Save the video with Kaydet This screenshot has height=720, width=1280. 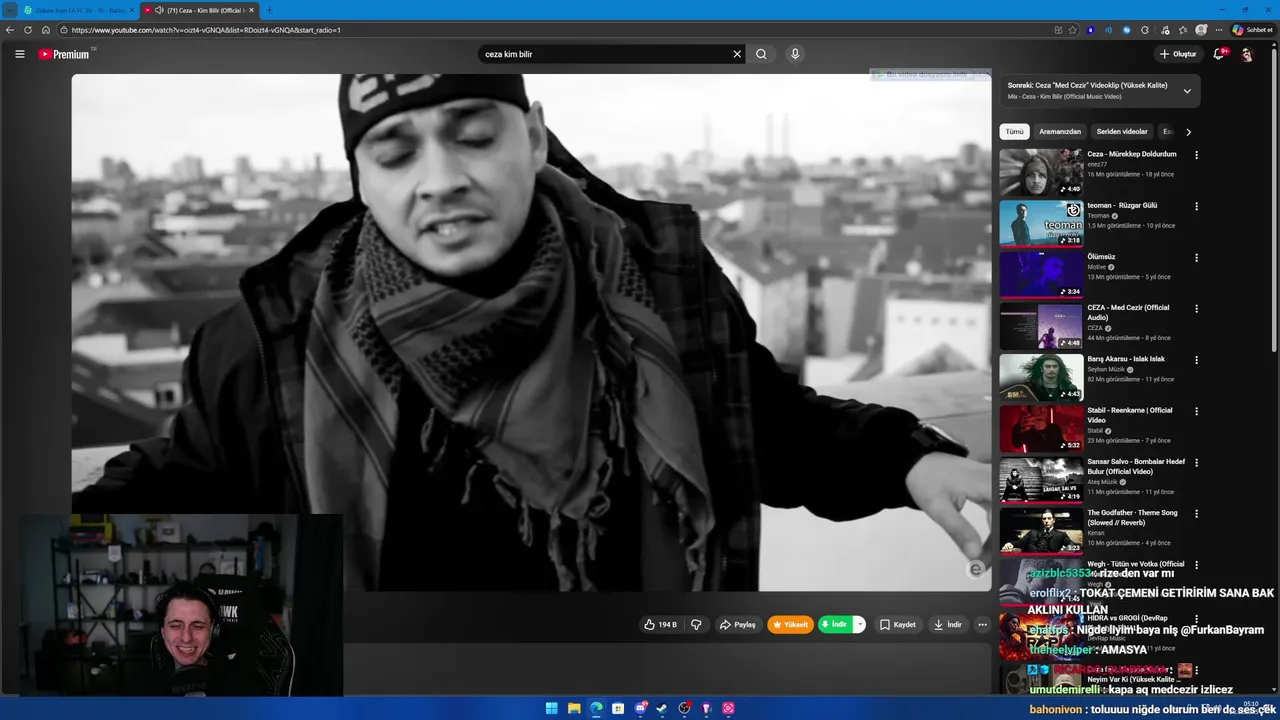pyautogui.click(x=897, y=624)
